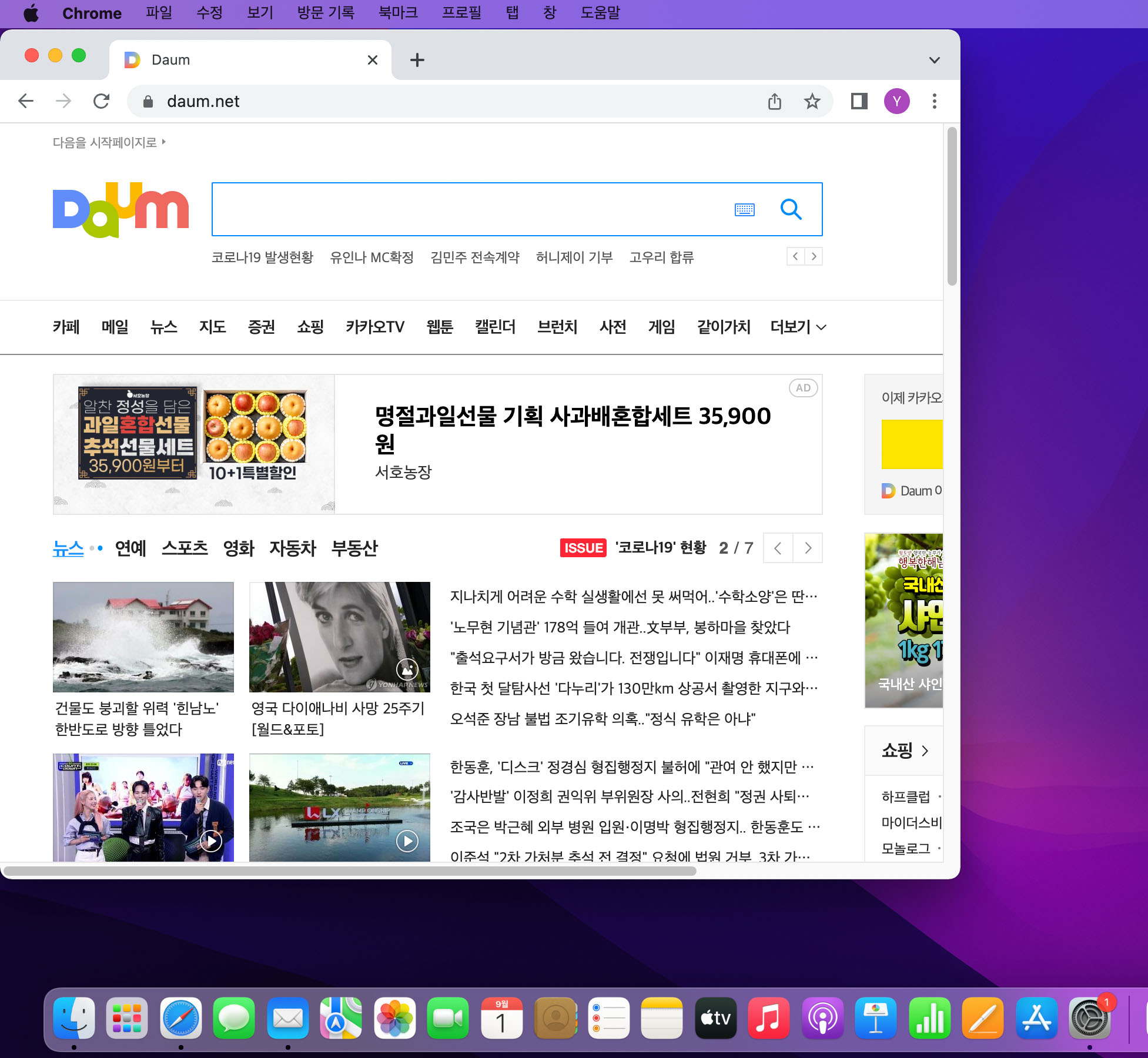The width and height of the screenshot is (1148, 1058).
Task: Open Music from the Dock
Action: point(769,1019)
